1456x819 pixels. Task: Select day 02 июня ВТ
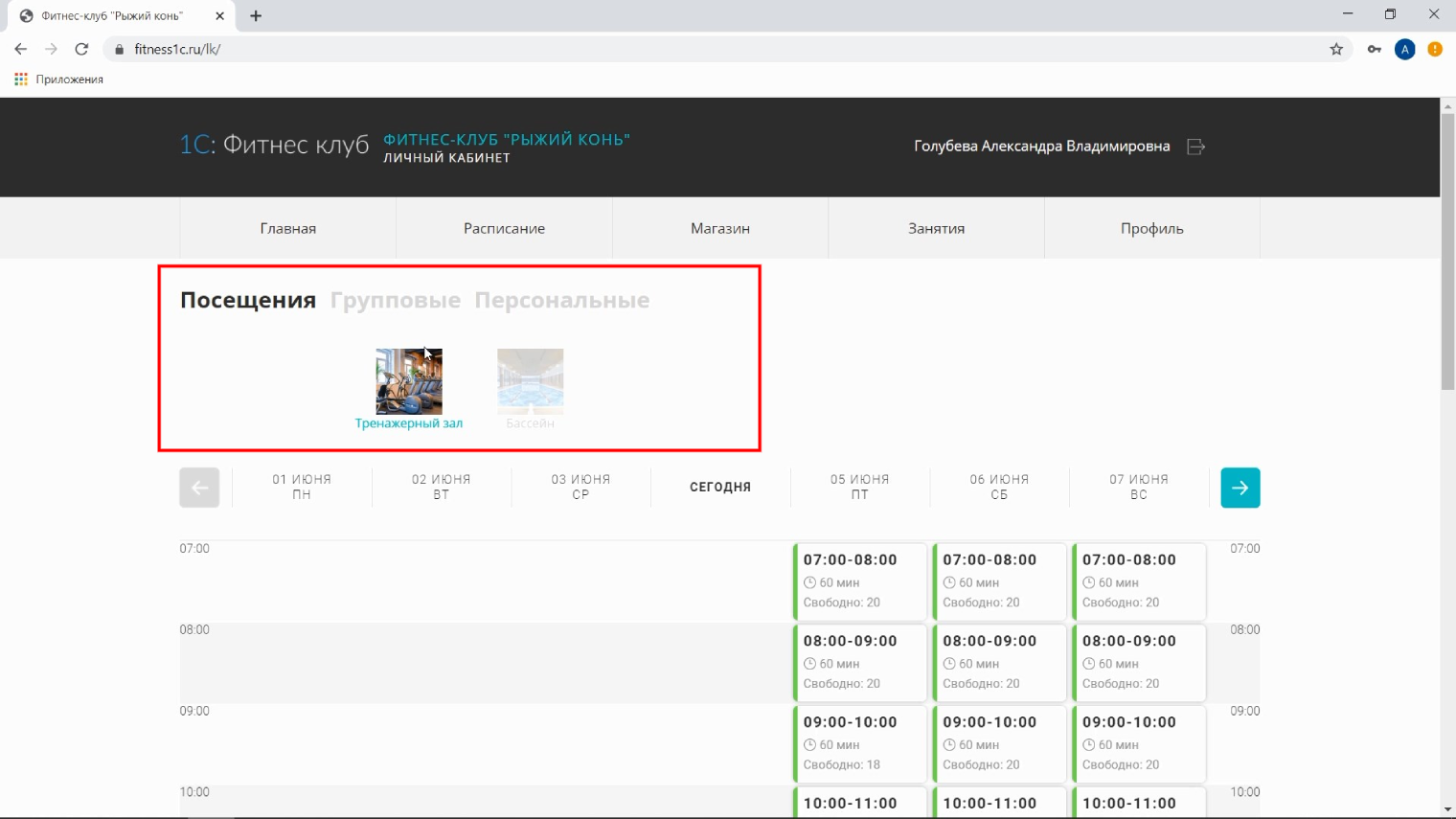click(x=442, y=487)
